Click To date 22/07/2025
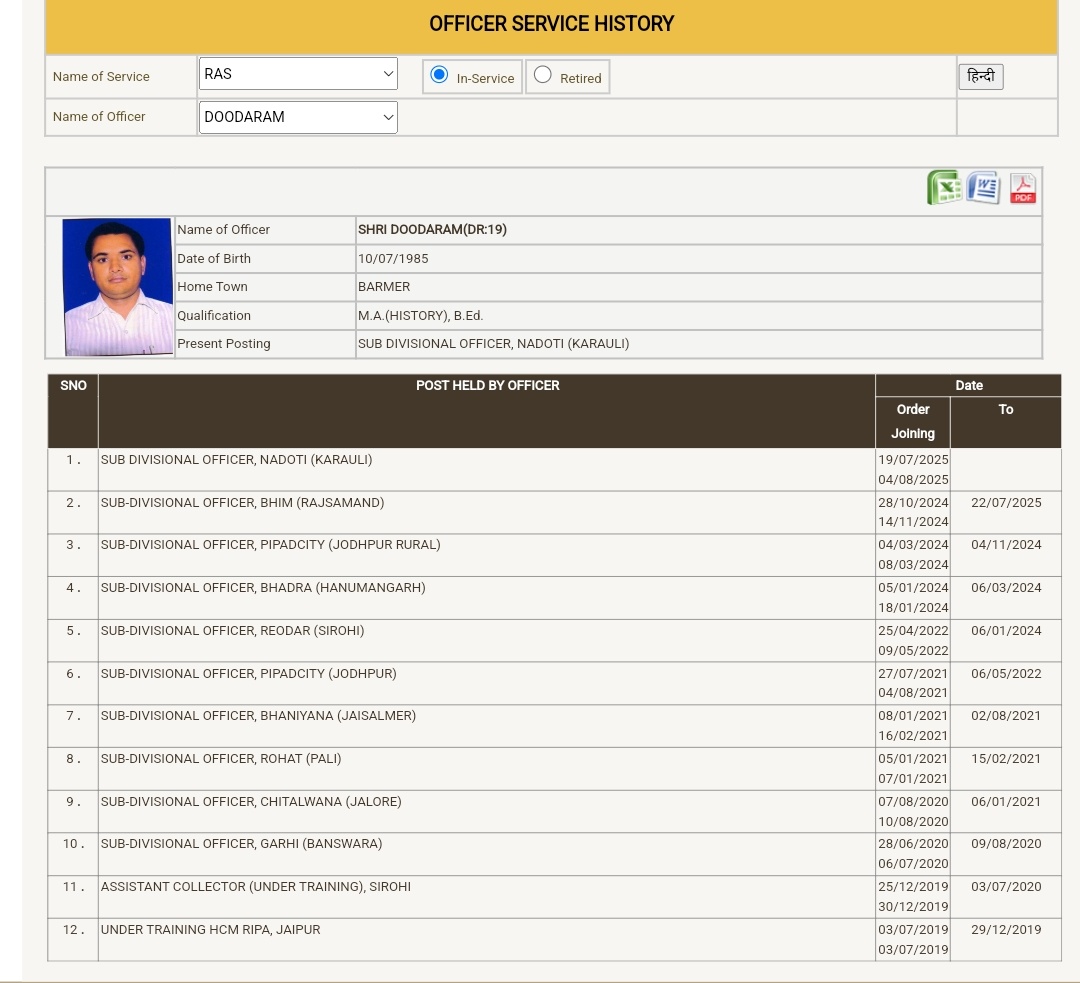Screen dimensions: 1080x983 click(x=1006, y=503)
